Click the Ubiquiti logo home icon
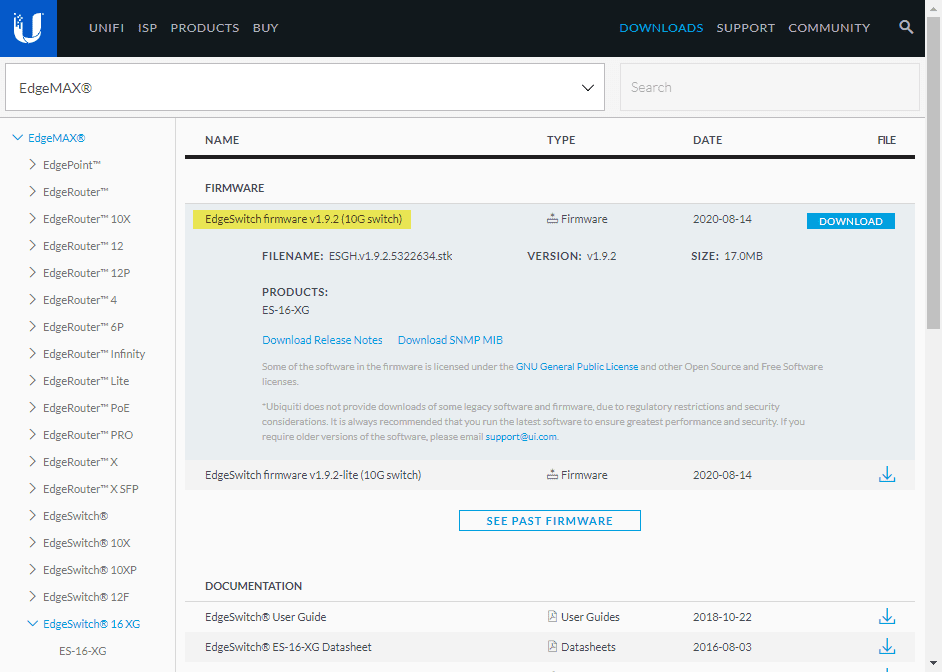 click(28, 28)
